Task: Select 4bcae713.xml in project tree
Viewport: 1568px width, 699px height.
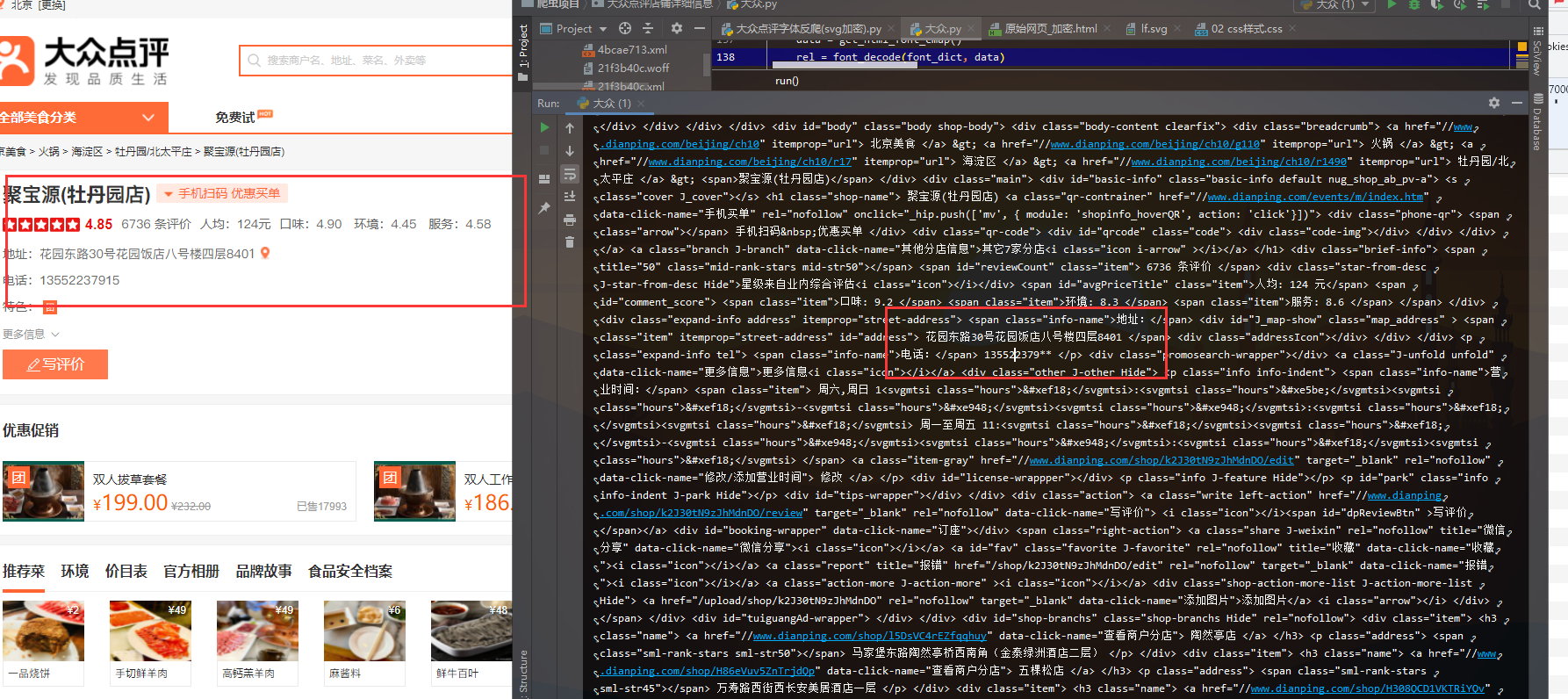Action: [x=625, y=50]
